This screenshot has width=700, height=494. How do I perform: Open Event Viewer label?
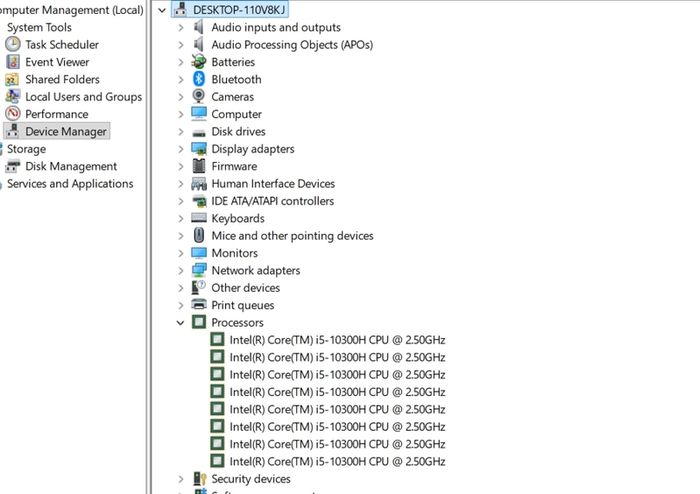tap(57, 62)
